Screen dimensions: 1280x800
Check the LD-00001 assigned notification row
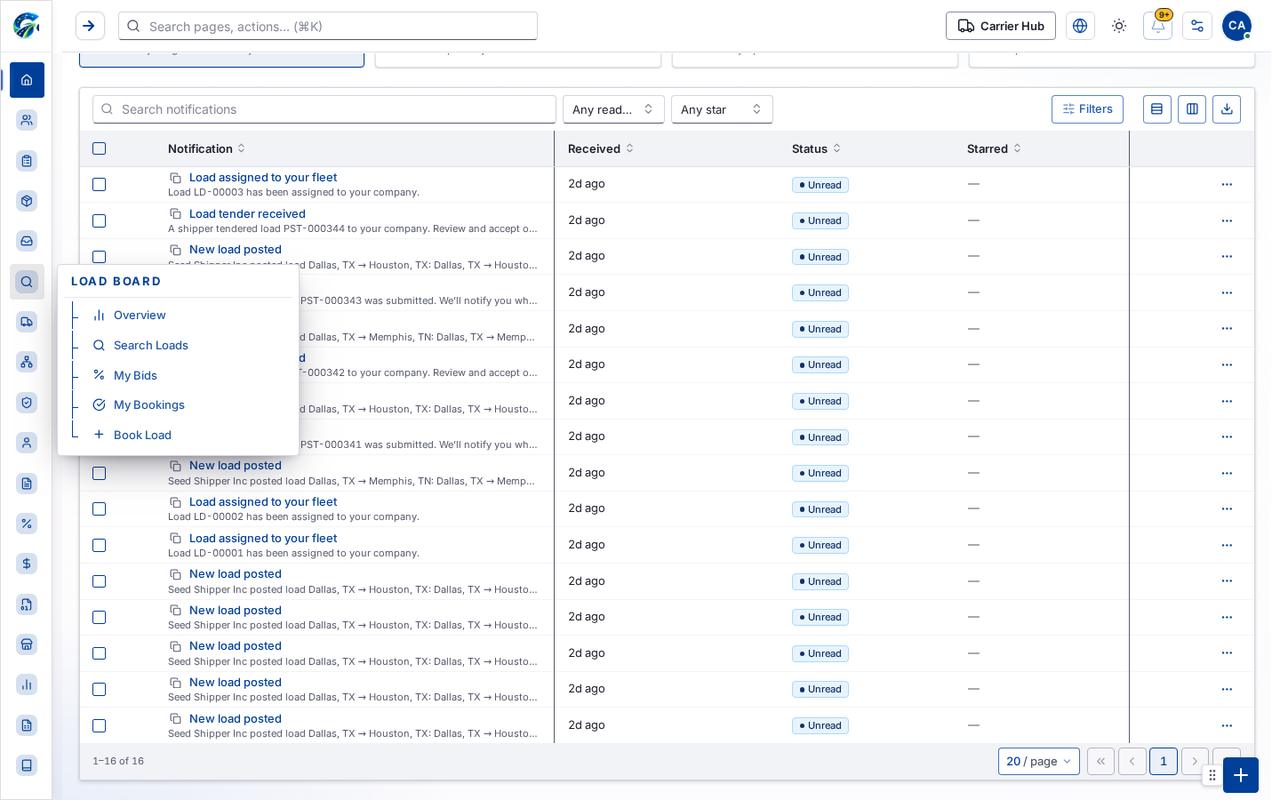[99, 545]
